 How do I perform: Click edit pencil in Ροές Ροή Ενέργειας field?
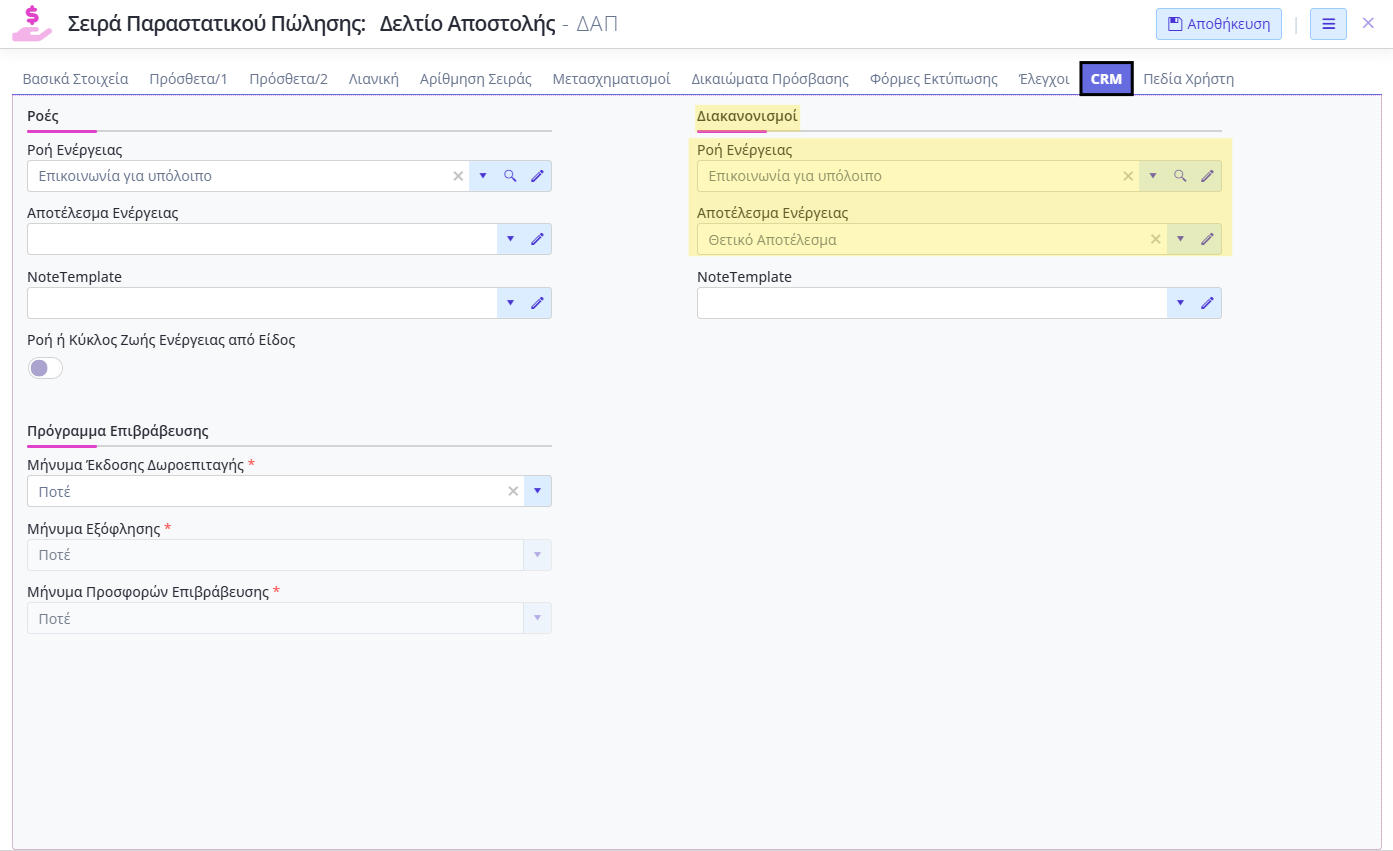point(537,176)
